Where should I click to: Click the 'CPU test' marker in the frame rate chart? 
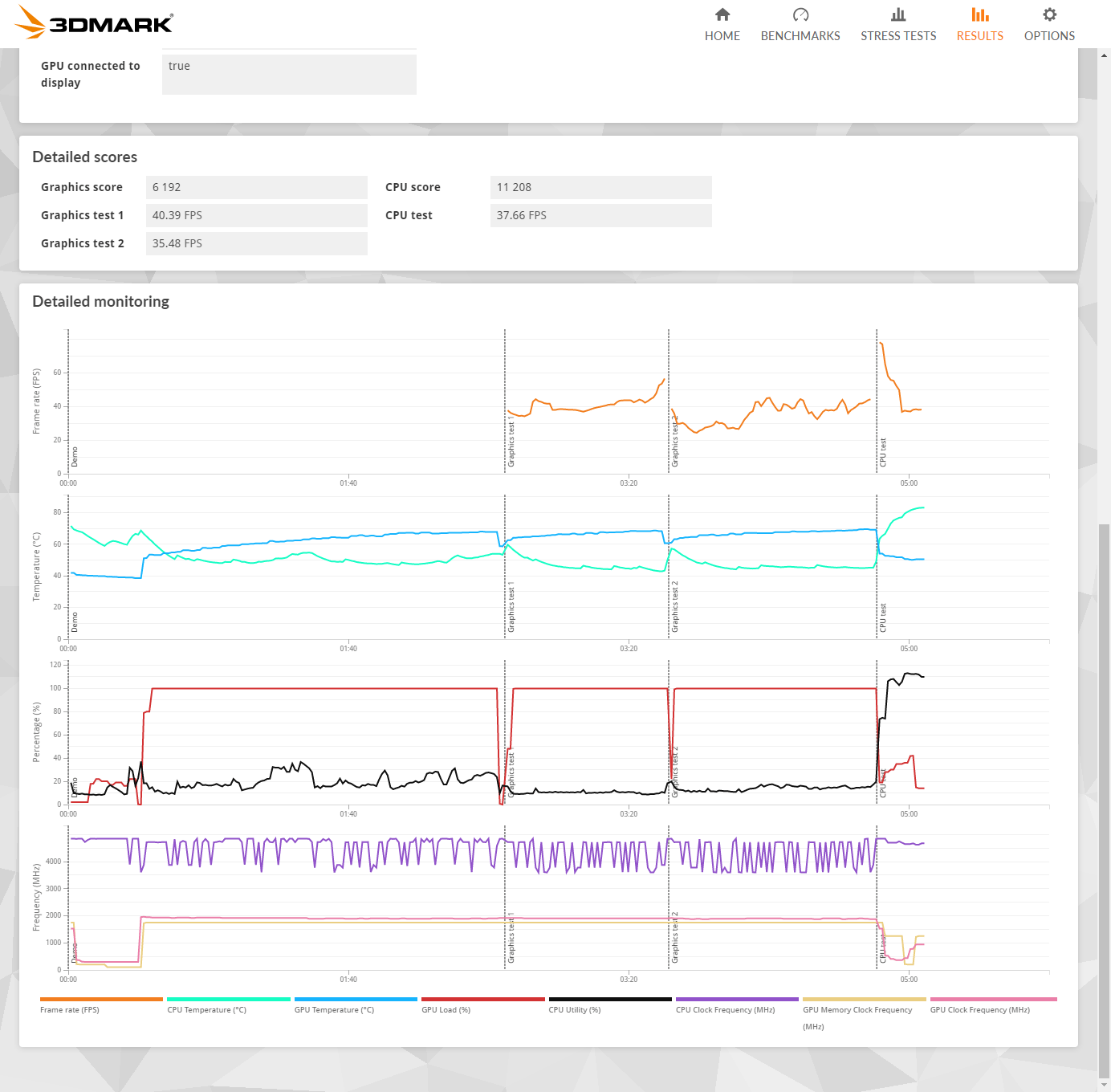883,452
